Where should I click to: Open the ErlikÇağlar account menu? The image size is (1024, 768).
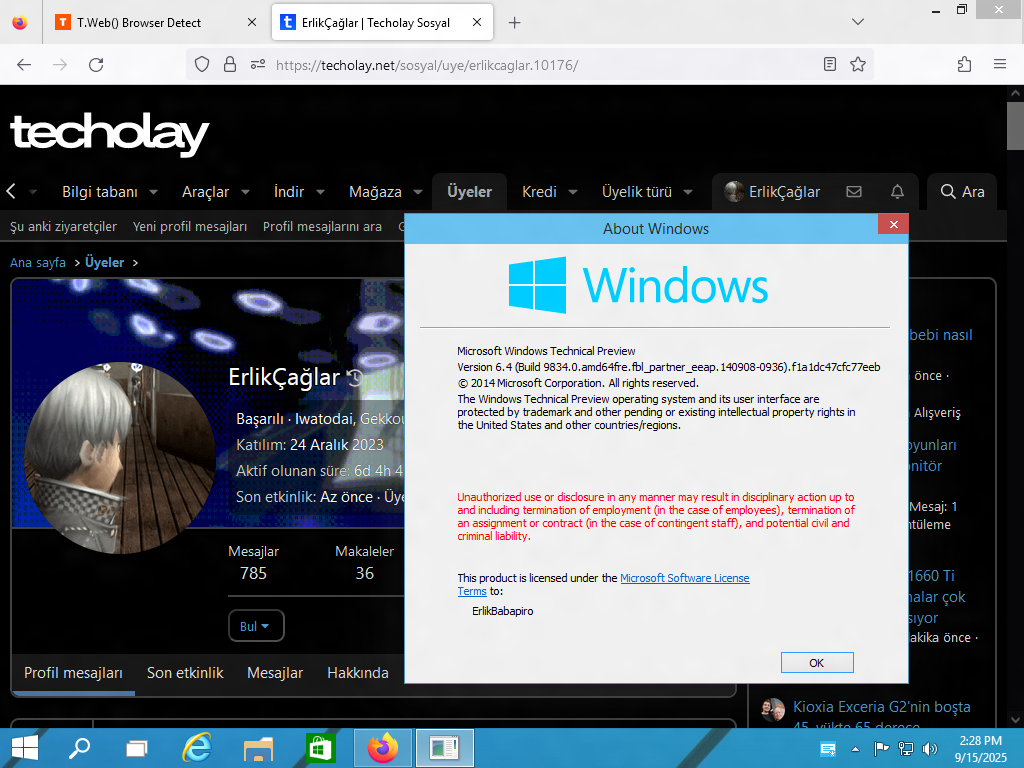[x=773, y=192]
